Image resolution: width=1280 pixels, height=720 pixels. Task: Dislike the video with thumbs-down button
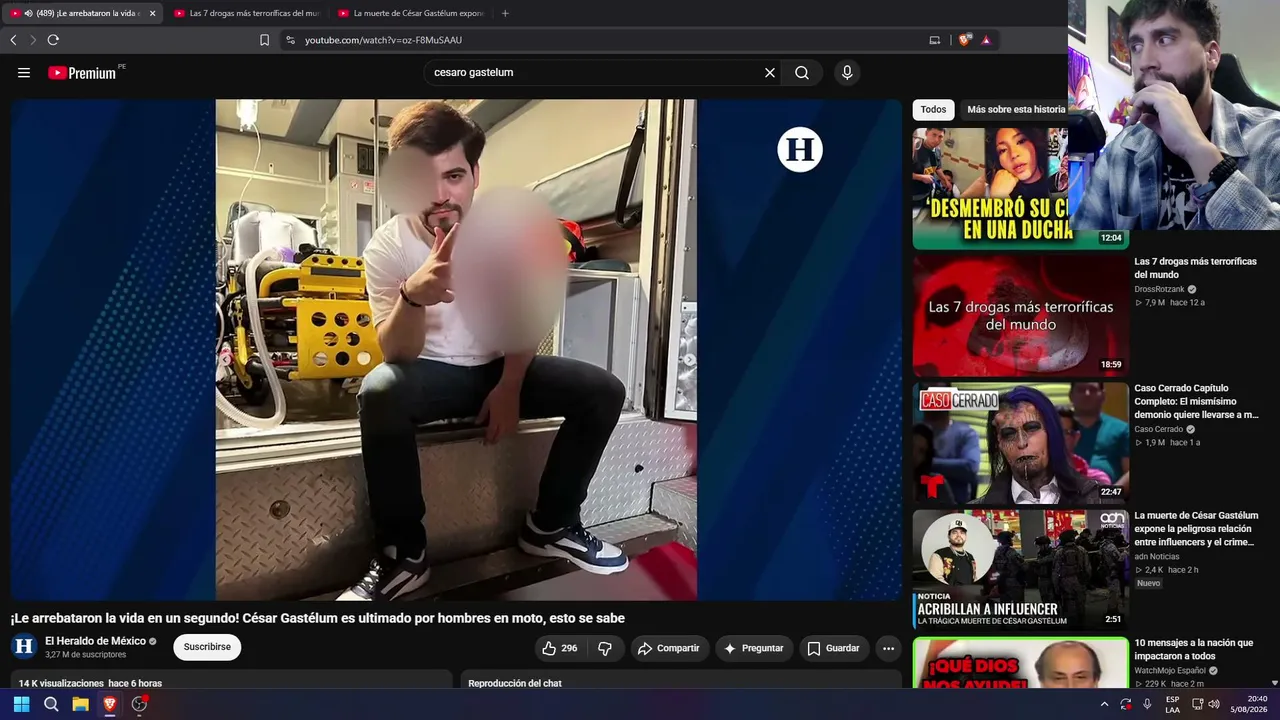[605, 648]
